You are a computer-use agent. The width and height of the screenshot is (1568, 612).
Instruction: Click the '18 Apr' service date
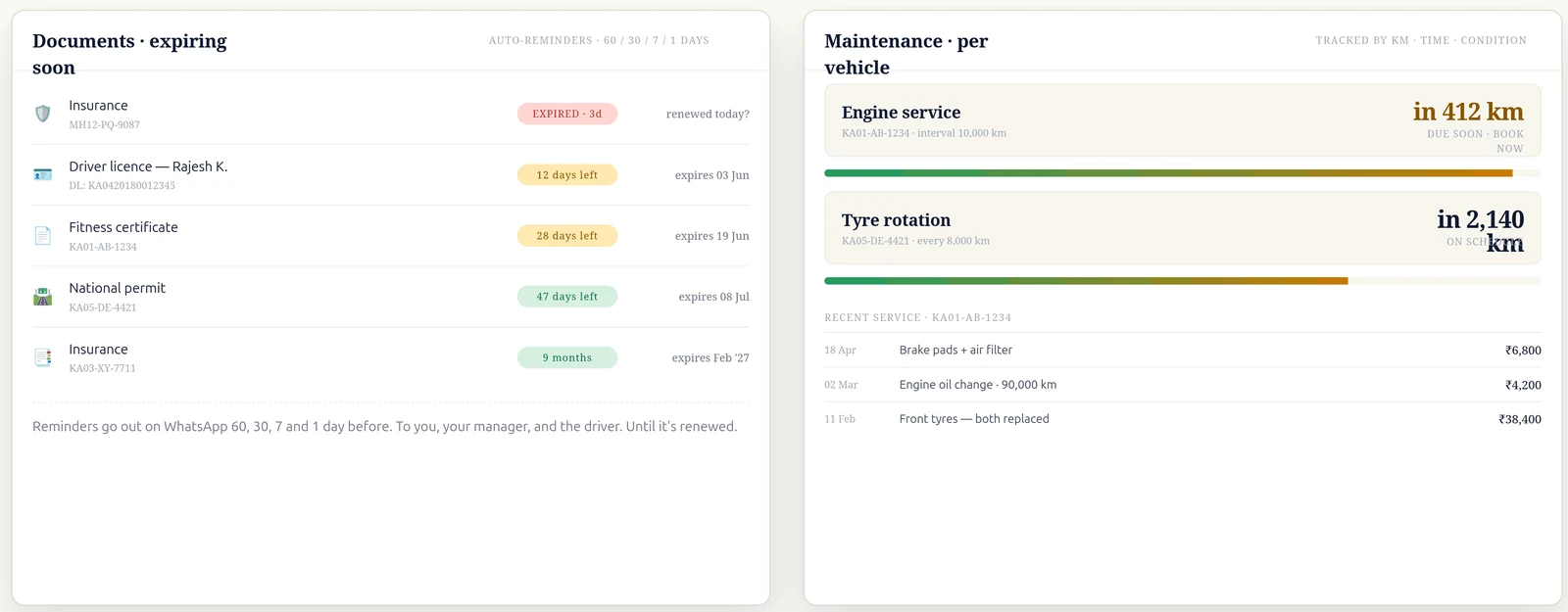pos(840,351)
